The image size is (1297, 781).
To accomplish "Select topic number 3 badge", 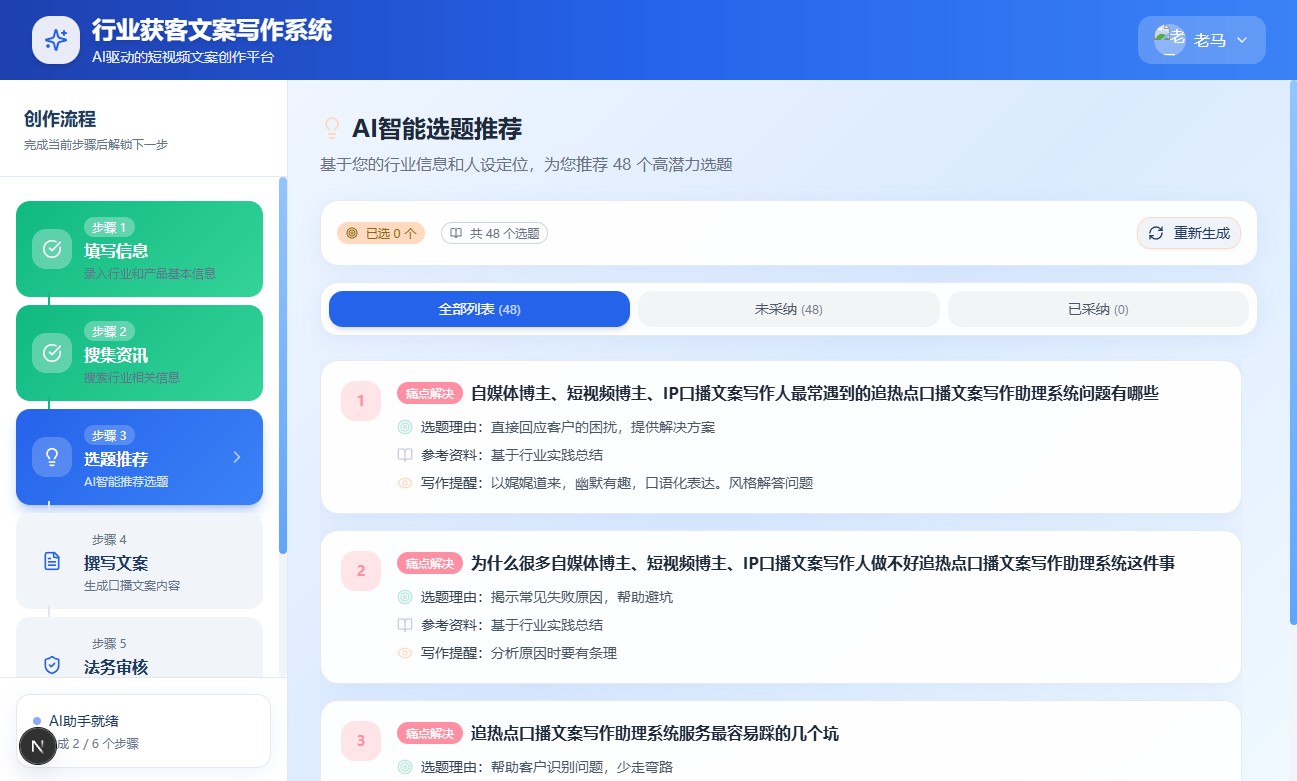I will pyautogui.click(x=361, y=741).
